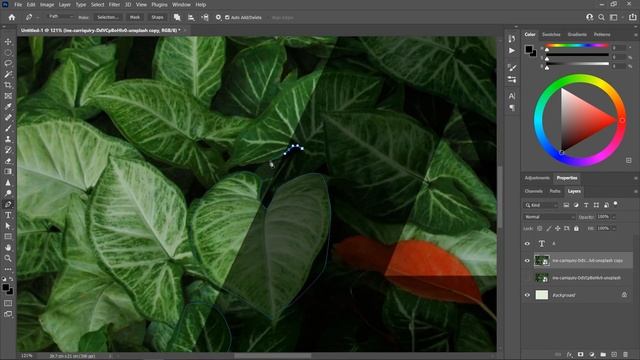Image resolution: width=640 pixels, height=360 pixels.
Task: Open path arrangement options
Action: coord(205,17)
